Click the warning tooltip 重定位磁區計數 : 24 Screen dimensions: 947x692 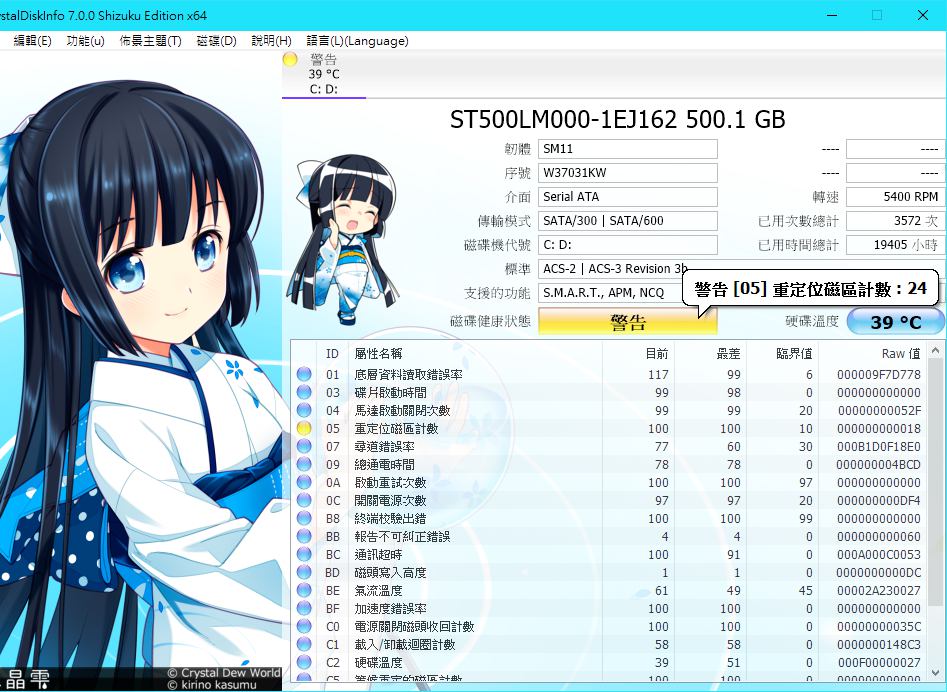pyautogui.click(x=811, y=289)
